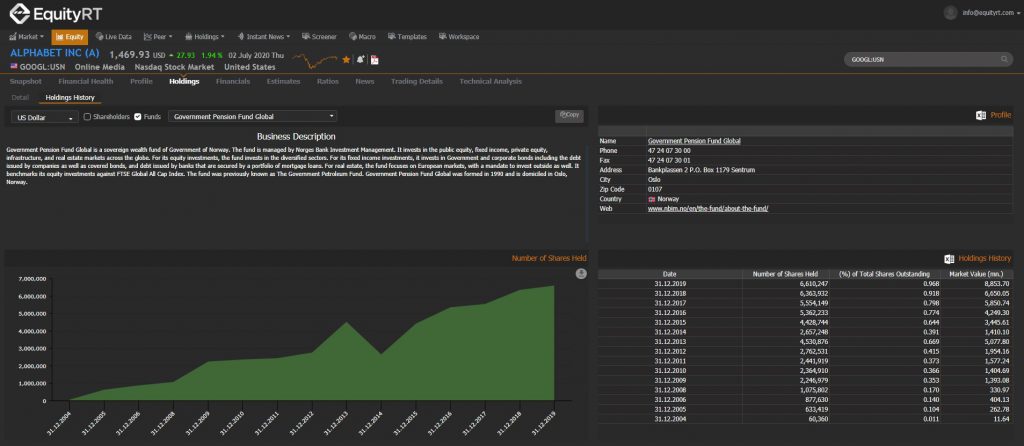Select the Equity section
The image size is (1024, 446).
pos(69,37)
